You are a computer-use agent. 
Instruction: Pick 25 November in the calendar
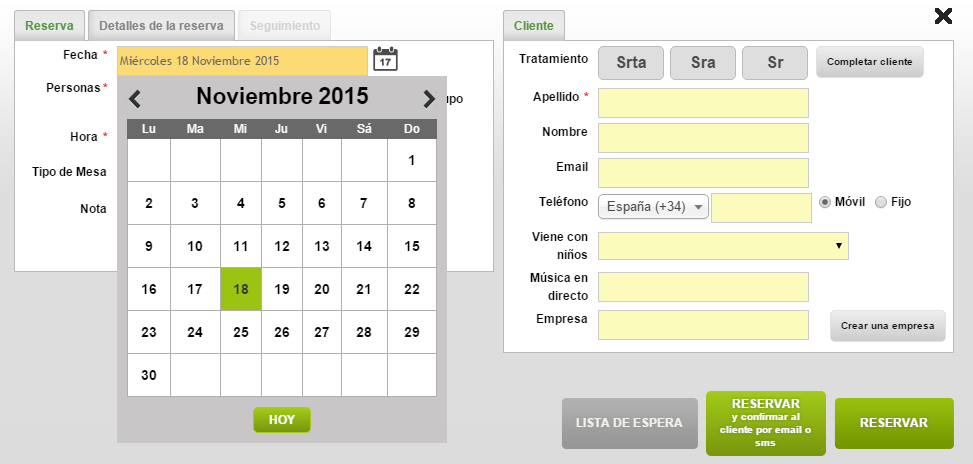(x=241, y=332)
